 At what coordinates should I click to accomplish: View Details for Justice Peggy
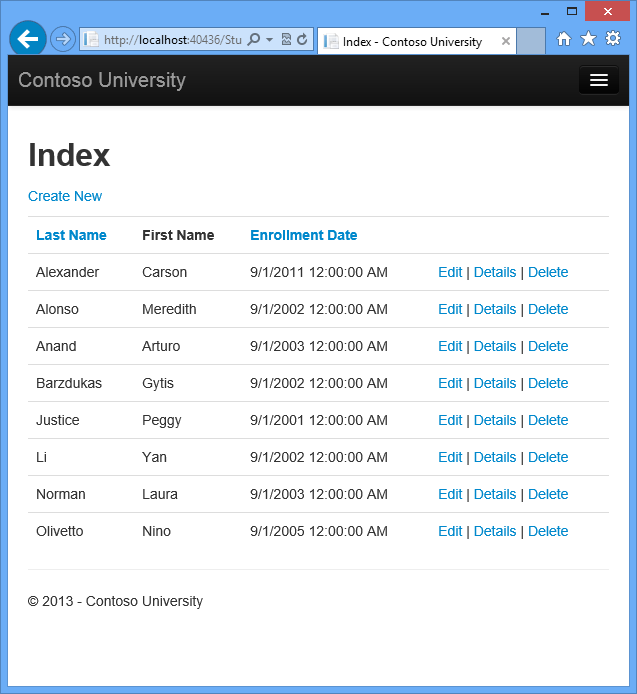tap(495, 420)
